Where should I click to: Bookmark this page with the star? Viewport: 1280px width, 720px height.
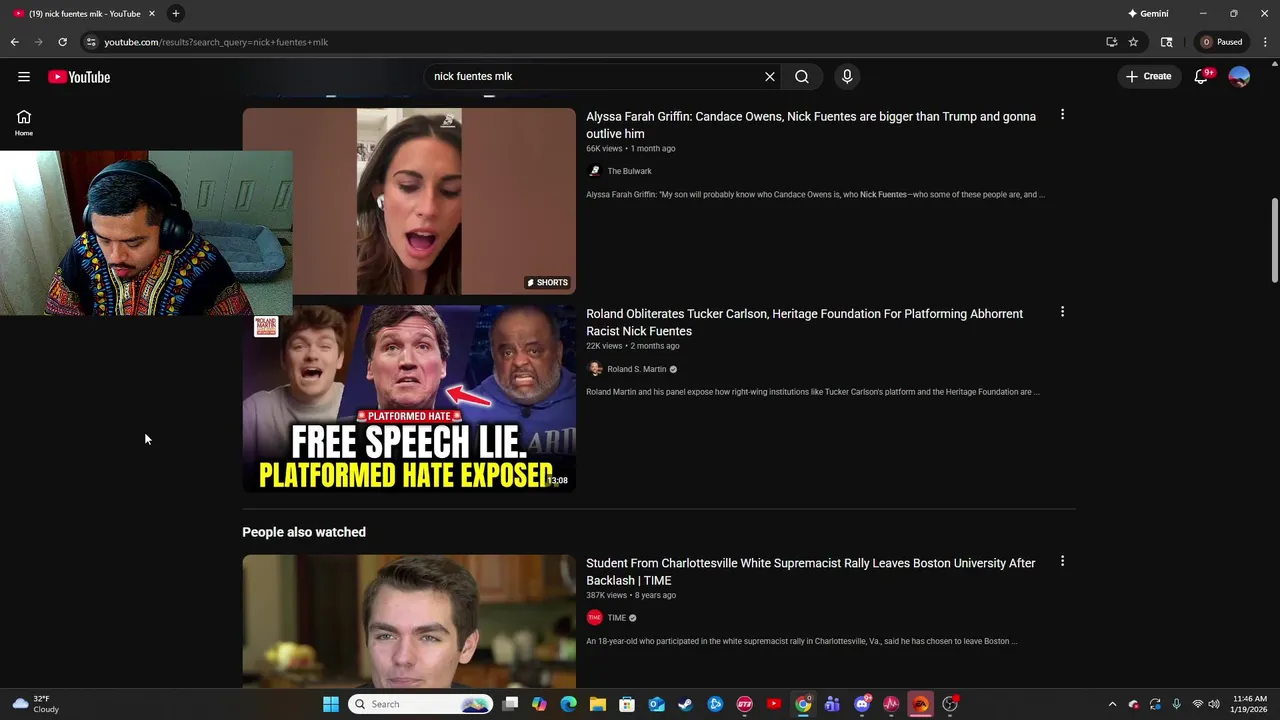pos(1133,42)
